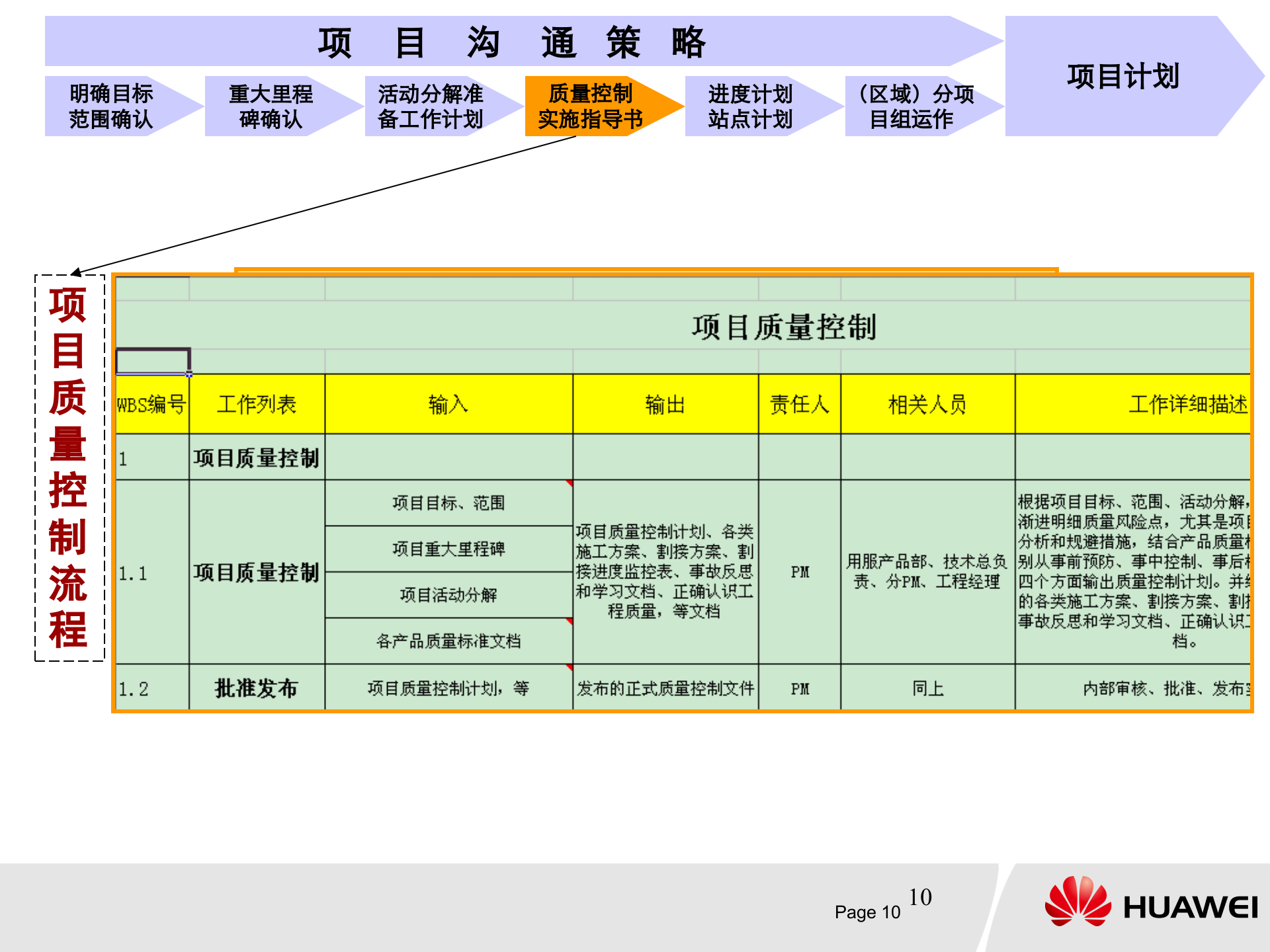
Task: Click the 活动分解准备工作计划 arrow
Action: pos(430,106)
